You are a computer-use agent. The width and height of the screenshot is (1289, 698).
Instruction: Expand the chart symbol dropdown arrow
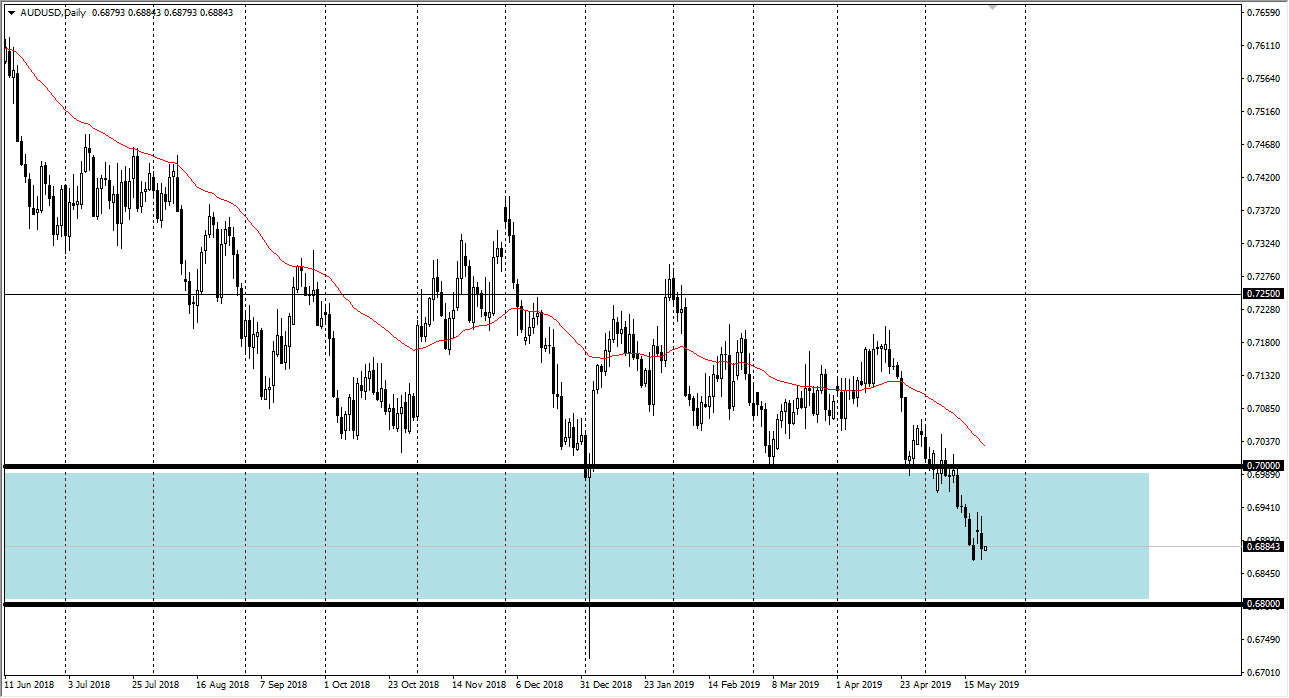pyautogui.click(x=11, y=13)
